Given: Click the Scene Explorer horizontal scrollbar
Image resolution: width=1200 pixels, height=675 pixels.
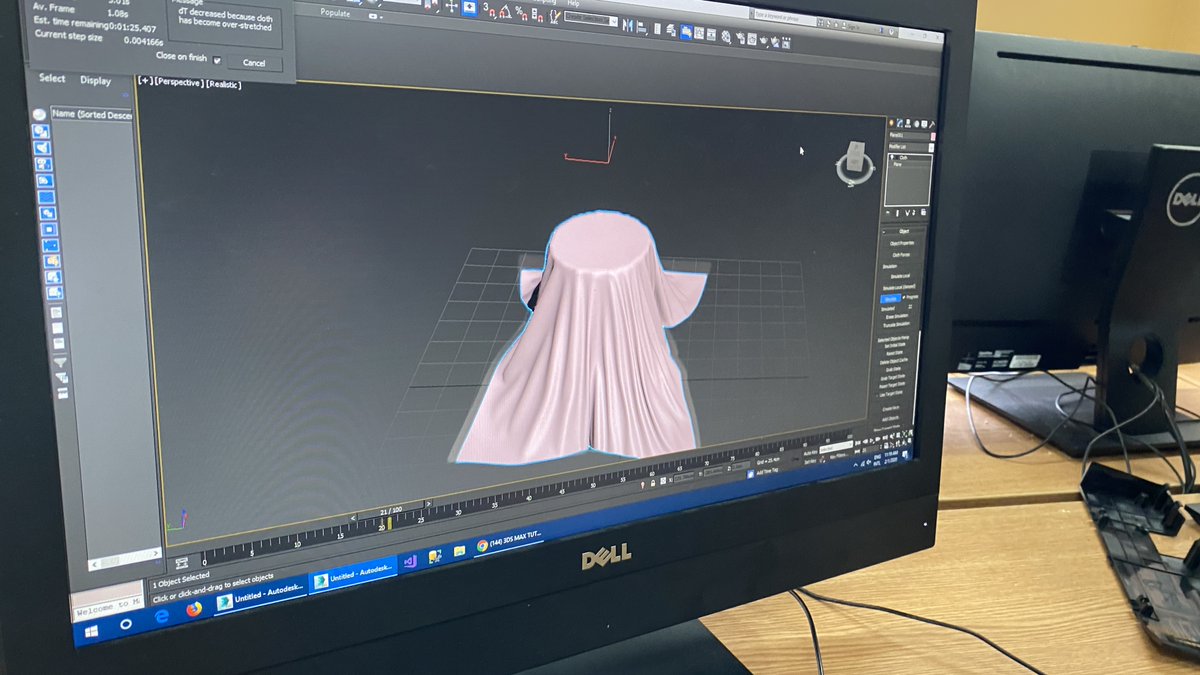Looking at the screenshot, I should [125, 558].
